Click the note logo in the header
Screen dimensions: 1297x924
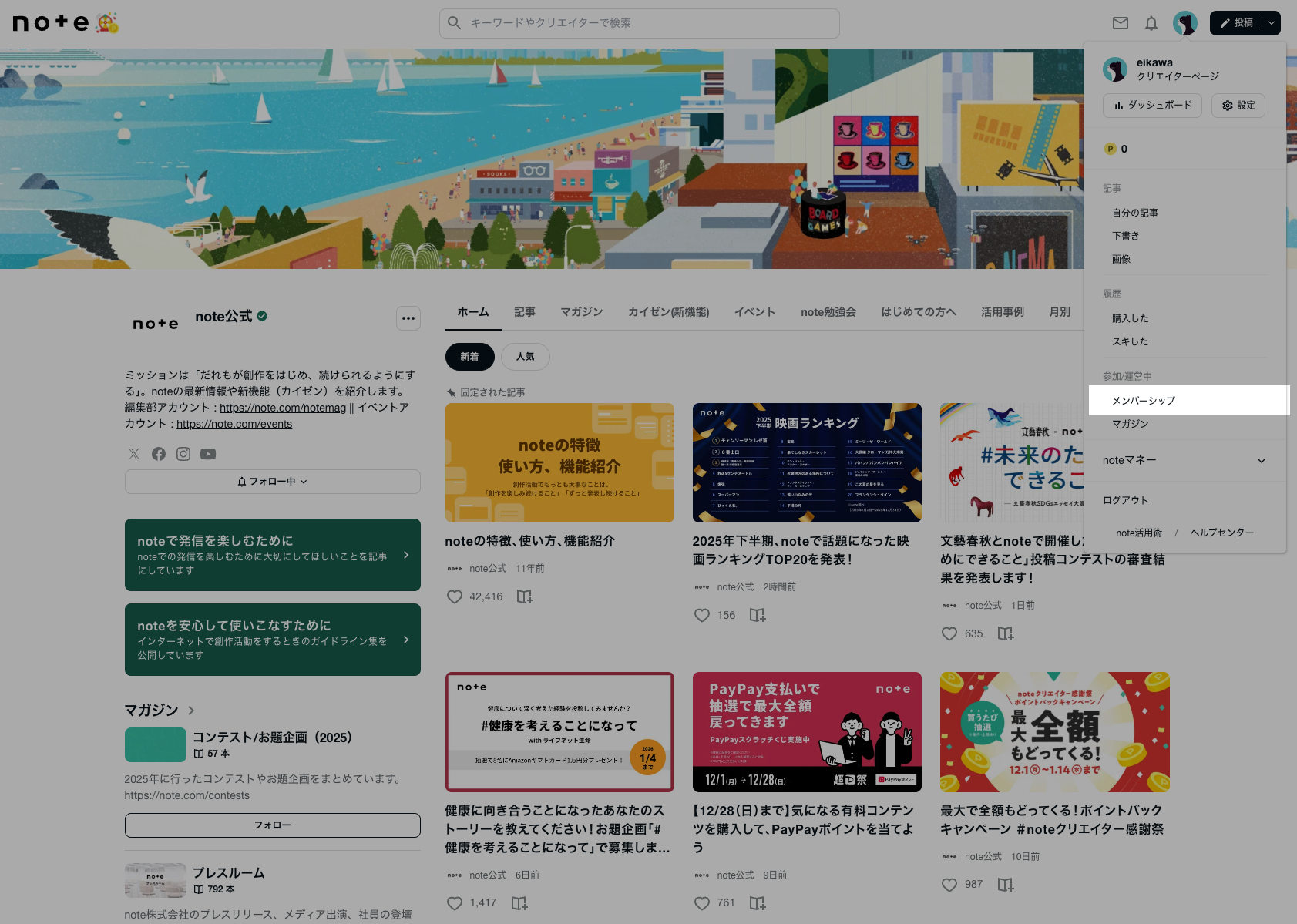[x=51, y=23]
